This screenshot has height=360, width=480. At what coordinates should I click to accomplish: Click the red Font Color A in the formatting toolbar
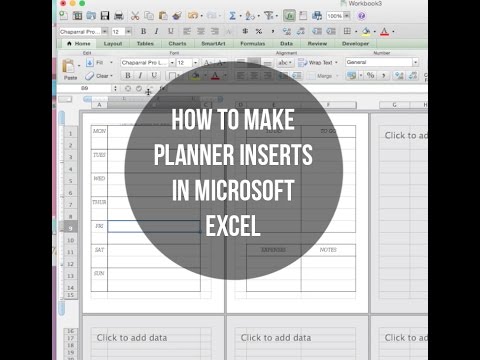click(384, 31)
